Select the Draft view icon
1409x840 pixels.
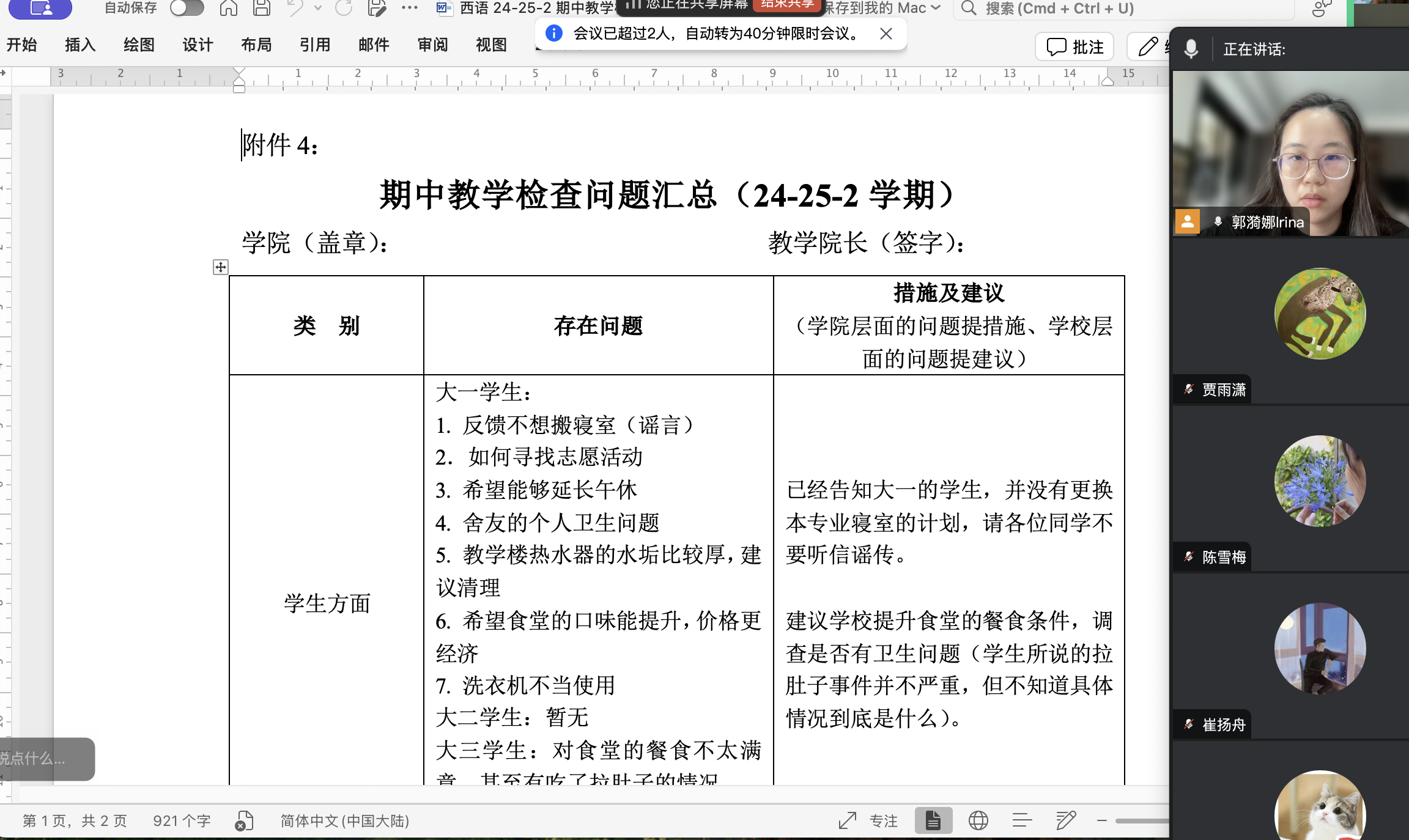click(1066, 820)
